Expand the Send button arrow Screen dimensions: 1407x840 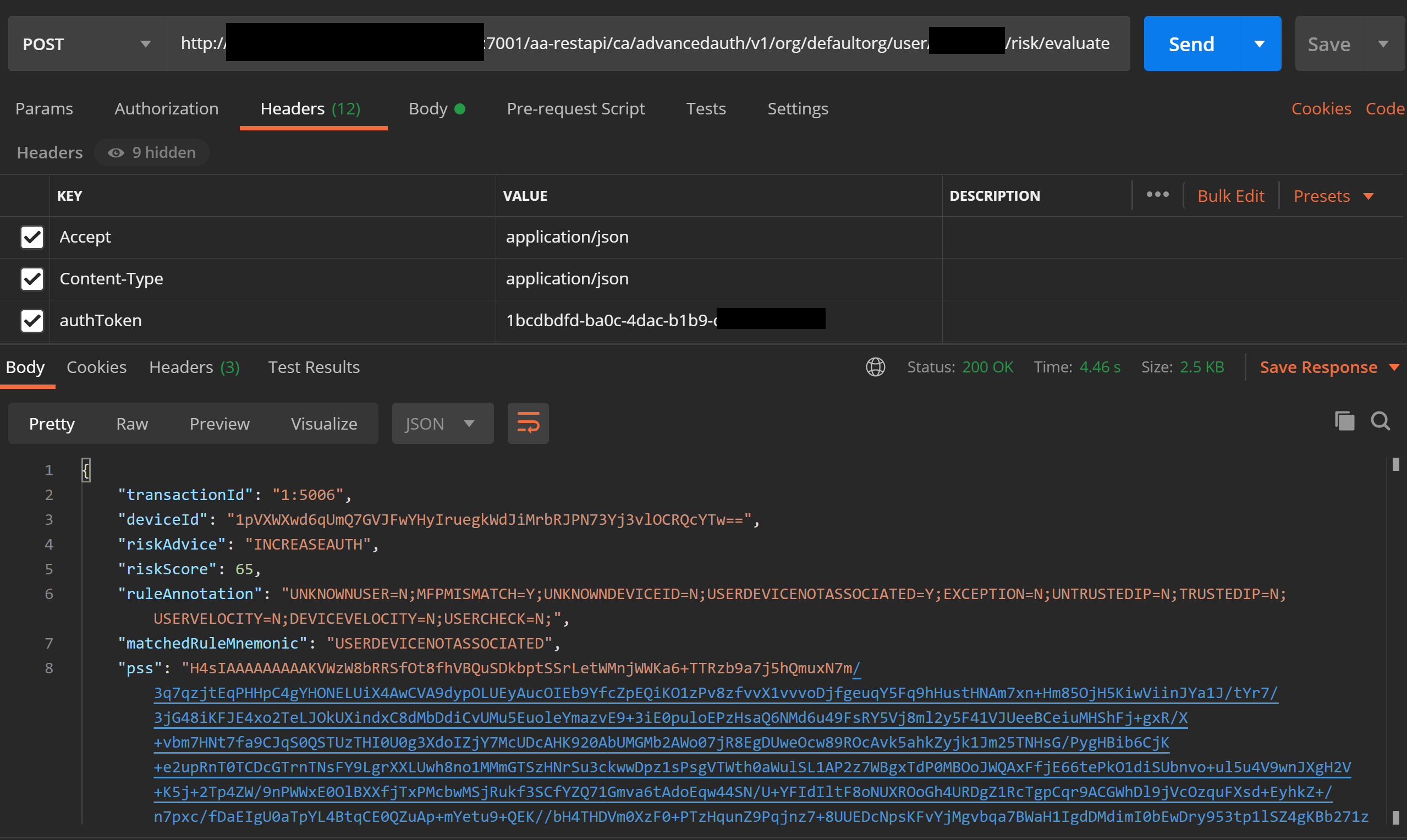(x=1259, y=43)
